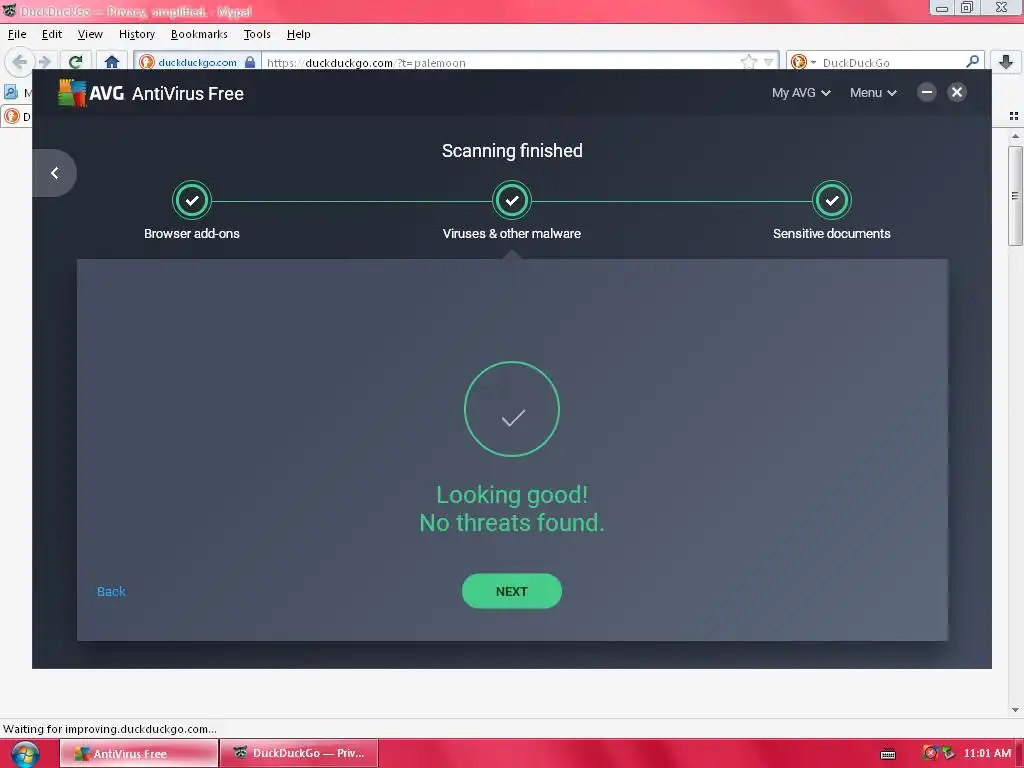Maximize/restore the browser window
Screen dimensions: 1024x768
pyautogui.click(x=967, y=7)
